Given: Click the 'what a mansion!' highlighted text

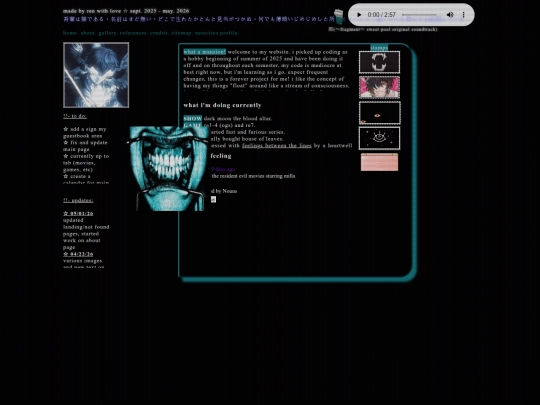Looking at the screenshot, I should coord(205,52).
